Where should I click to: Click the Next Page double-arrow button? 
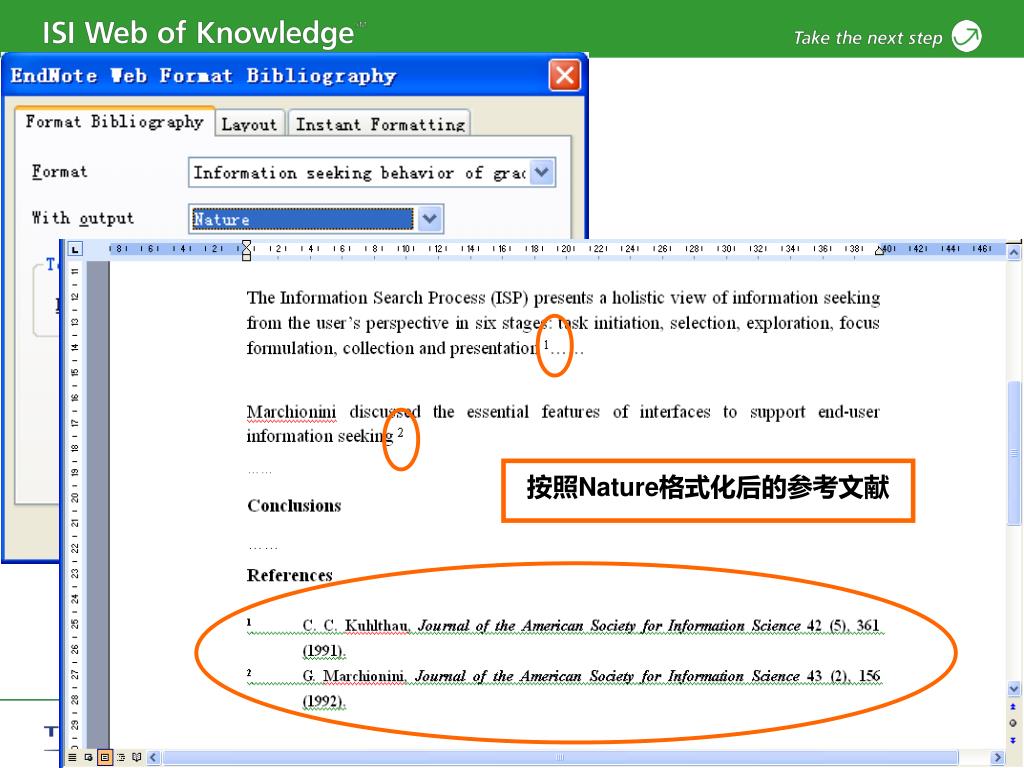(1013, 740)
